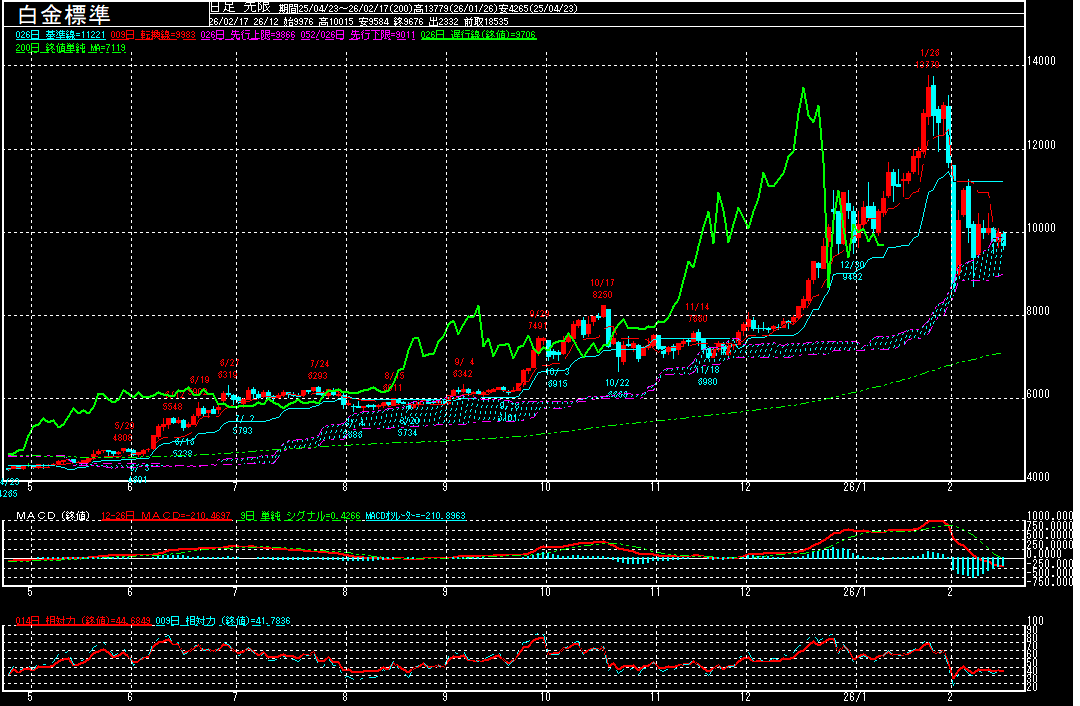
Task: Click the 基準線=11221 legend label
Action: click(x=69, y=34)
